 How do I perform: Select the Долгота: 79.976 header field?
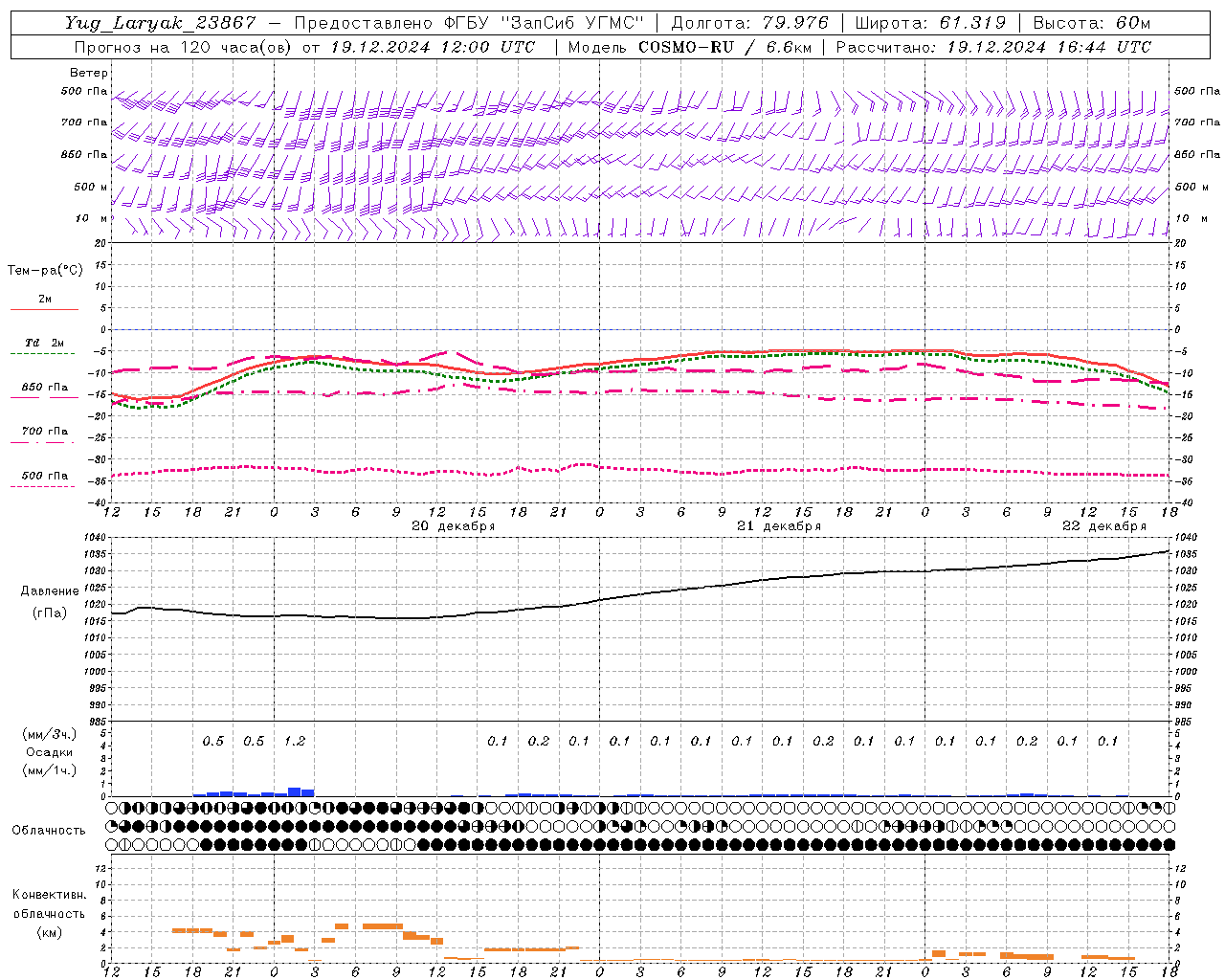pyautogui.click(x=750, y=23)
